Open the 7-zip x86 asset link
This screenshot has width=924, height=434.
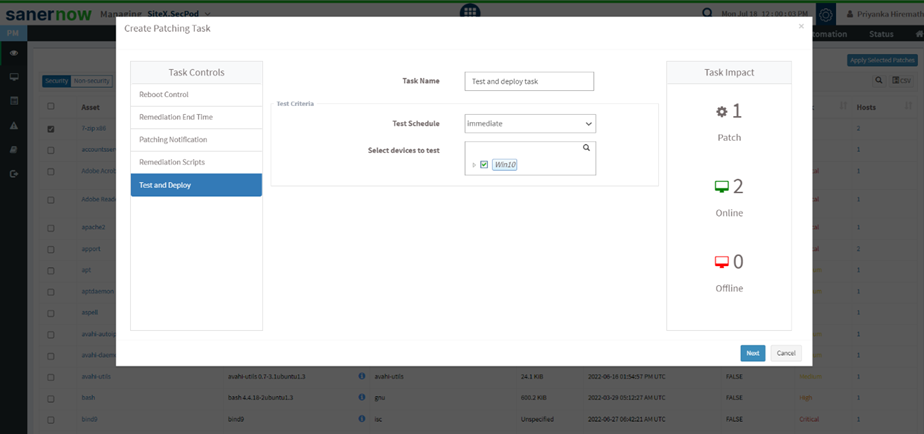point(93,128)
